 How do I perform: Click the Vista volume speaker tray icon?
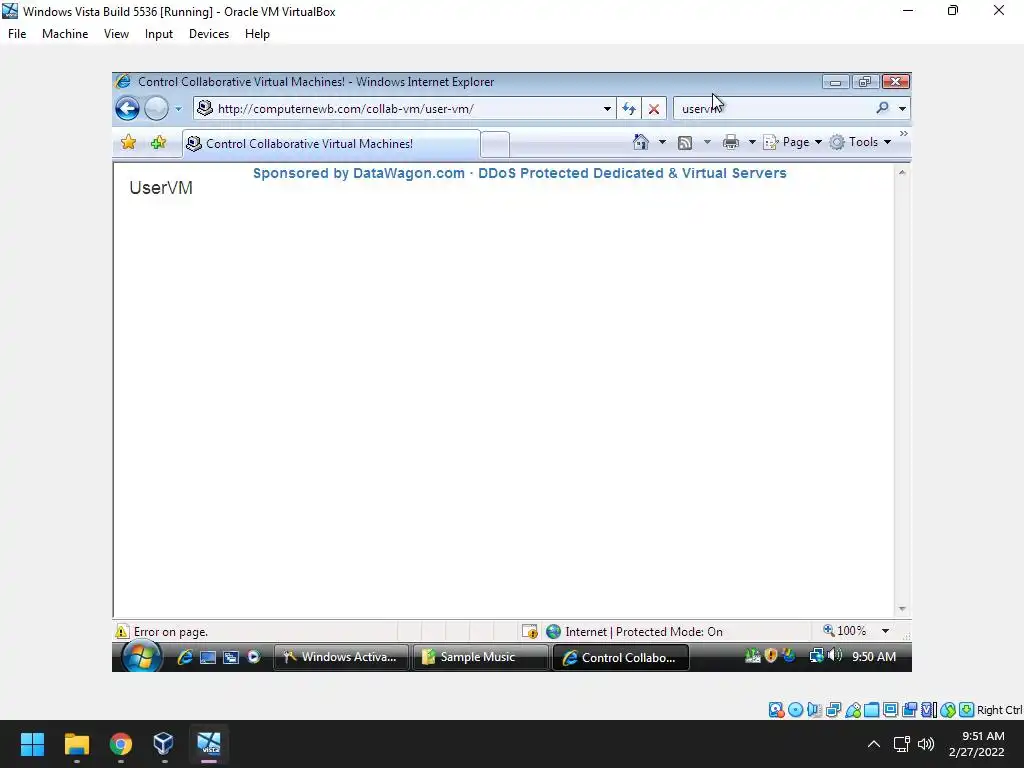point(835,655)
